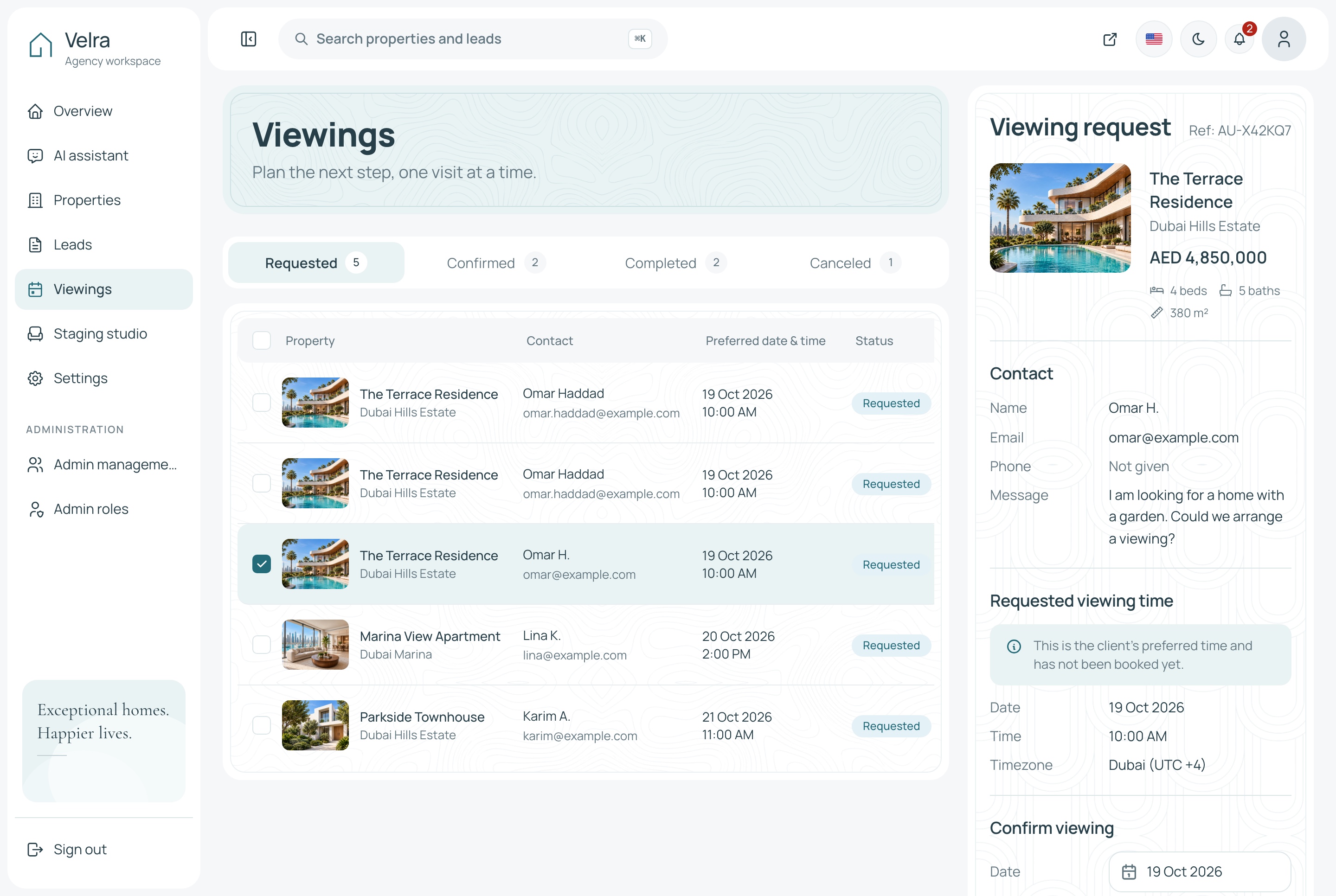Click the Marina View Apartment thumbnail

tap(315, 645)
